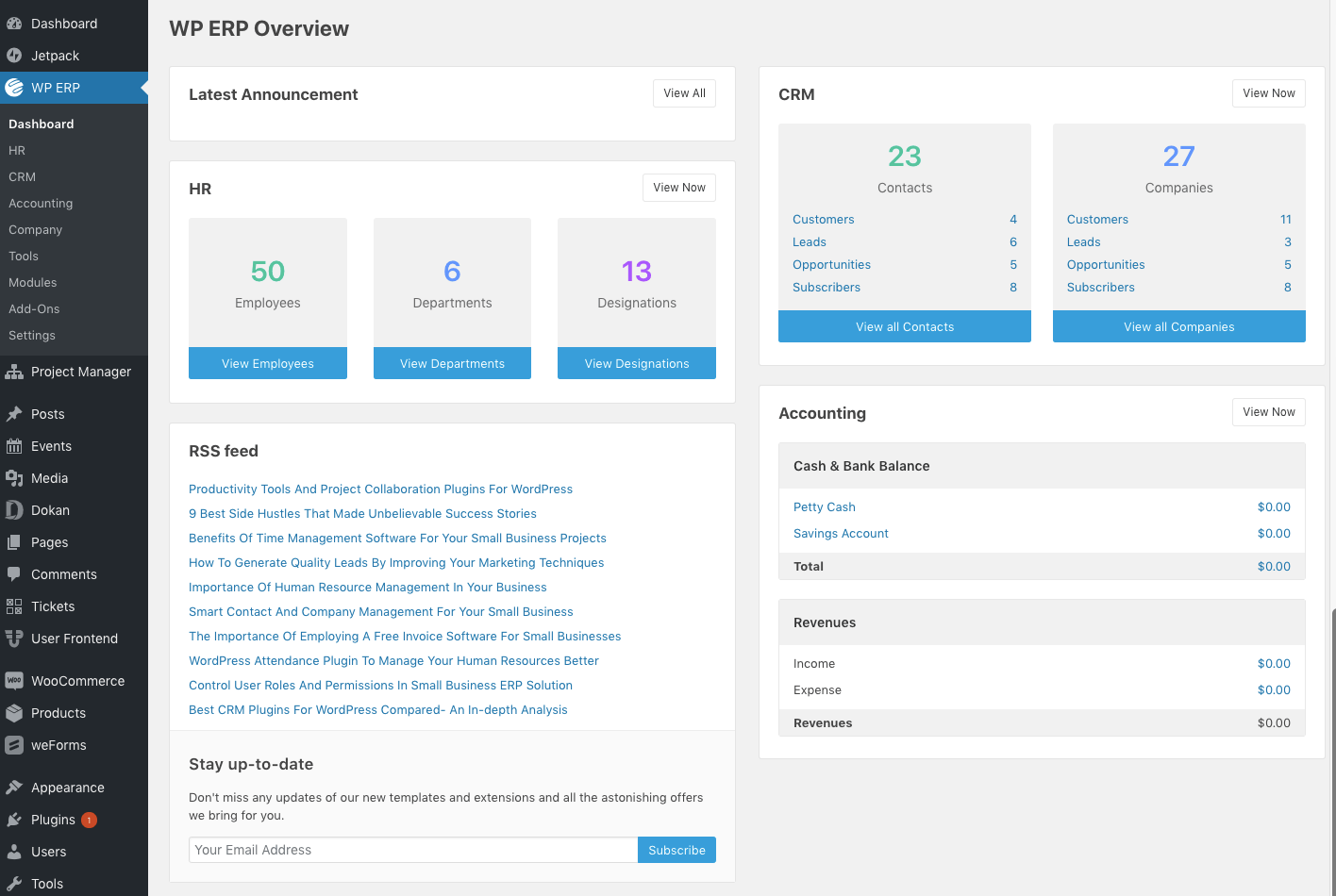Select Dashboard under WP ERP submenu

point(41,124)
